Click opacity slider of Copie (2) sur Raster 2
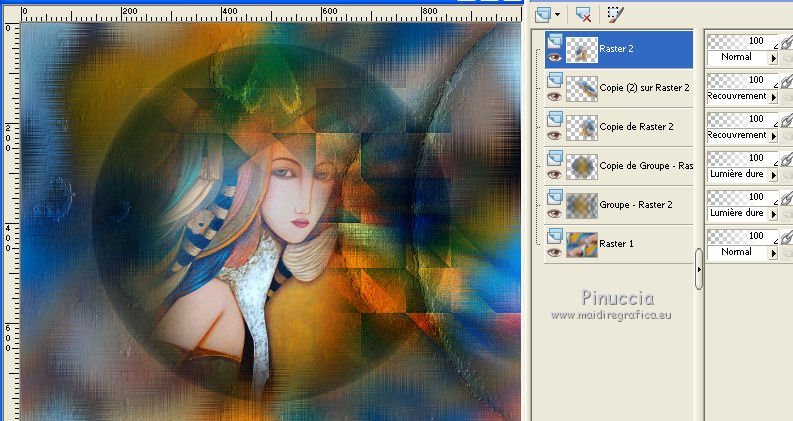This screenshot has width=793, height=421. tap(742, 80)
